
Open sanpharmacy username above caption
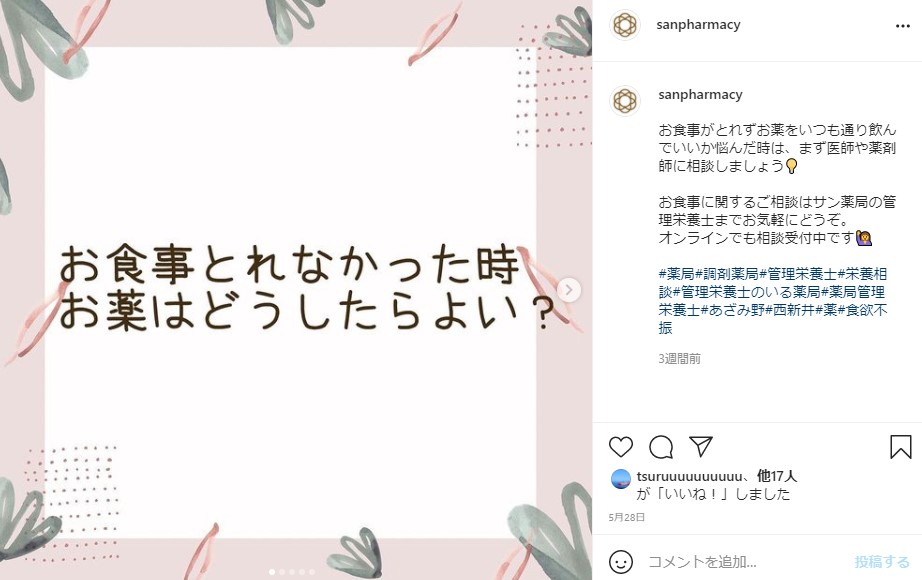[700, 95]
